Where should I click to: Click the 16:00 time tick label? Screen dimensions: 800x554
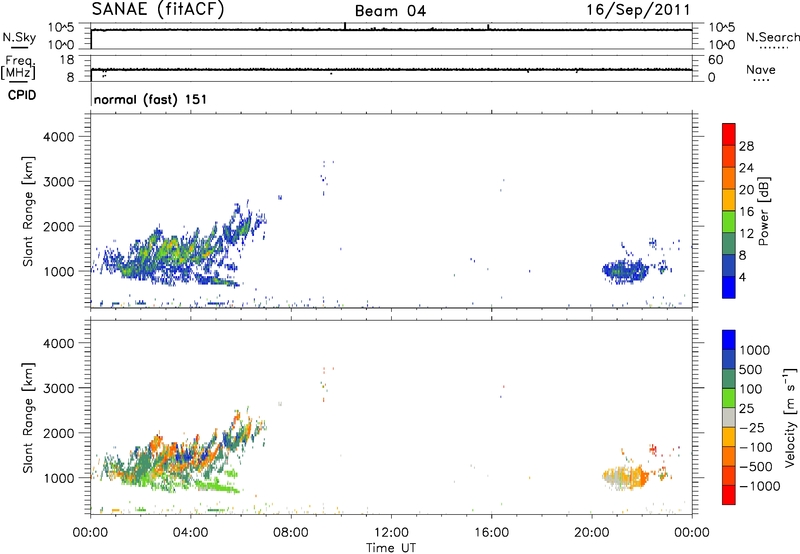pos(491,533)
